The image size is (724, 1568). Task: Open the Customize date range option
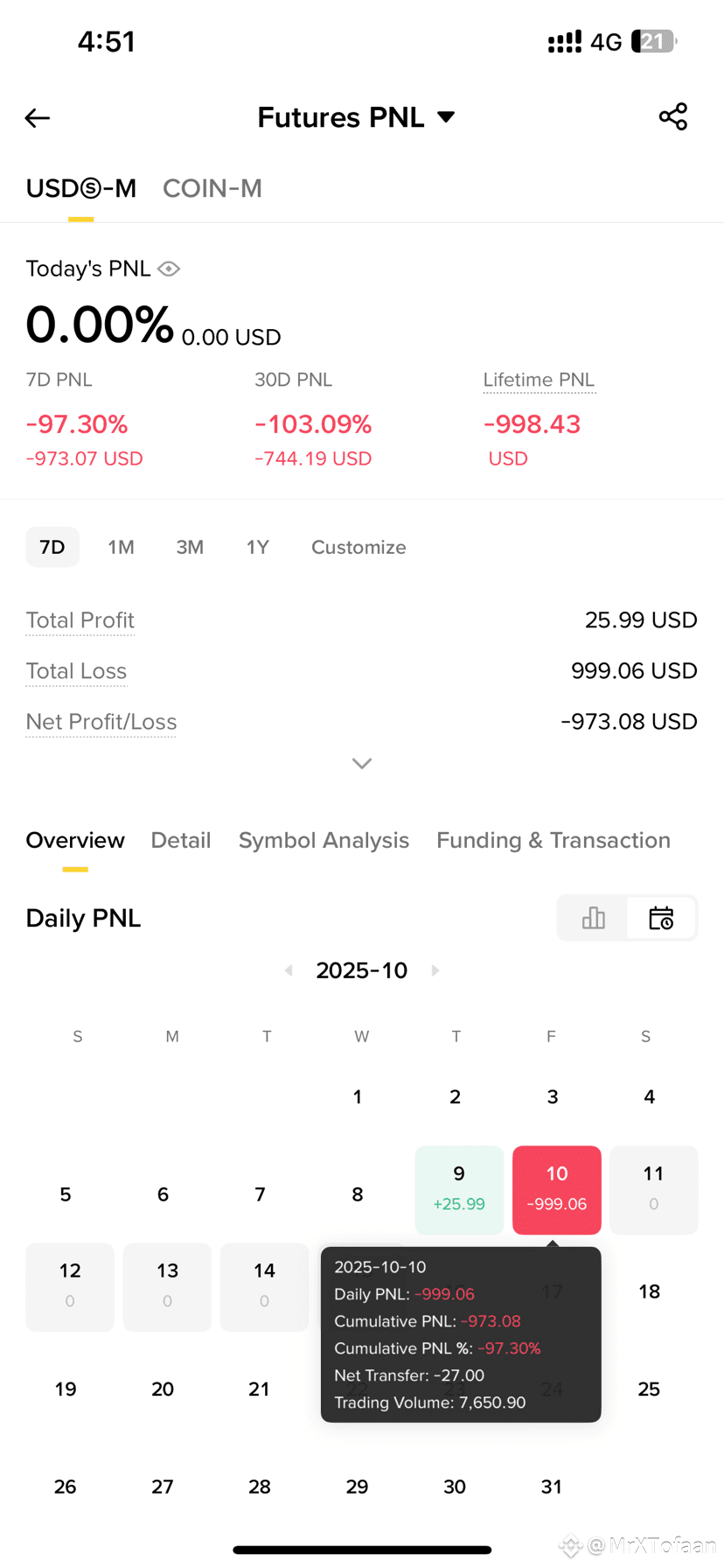(x=359, y=547)
